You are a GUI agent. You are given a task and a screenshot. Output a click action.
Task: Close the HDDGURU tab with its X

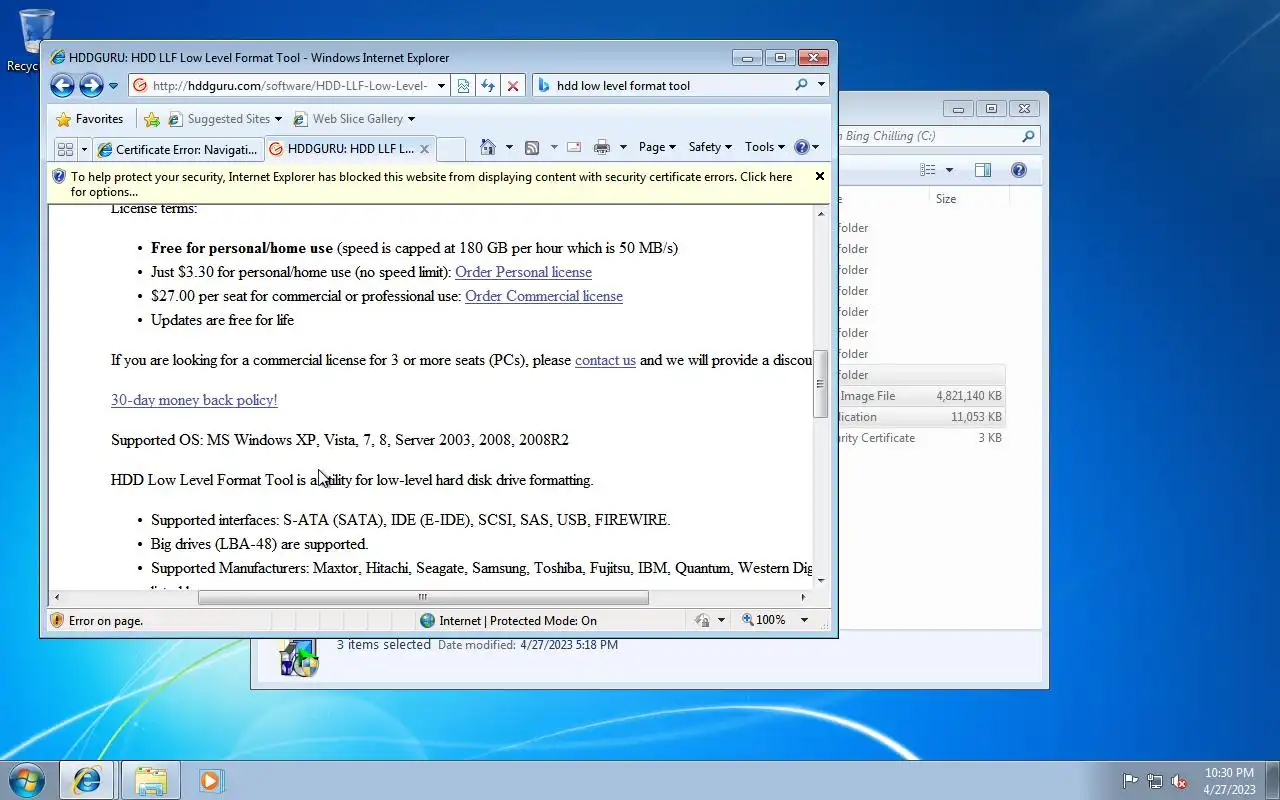point(424,149)
